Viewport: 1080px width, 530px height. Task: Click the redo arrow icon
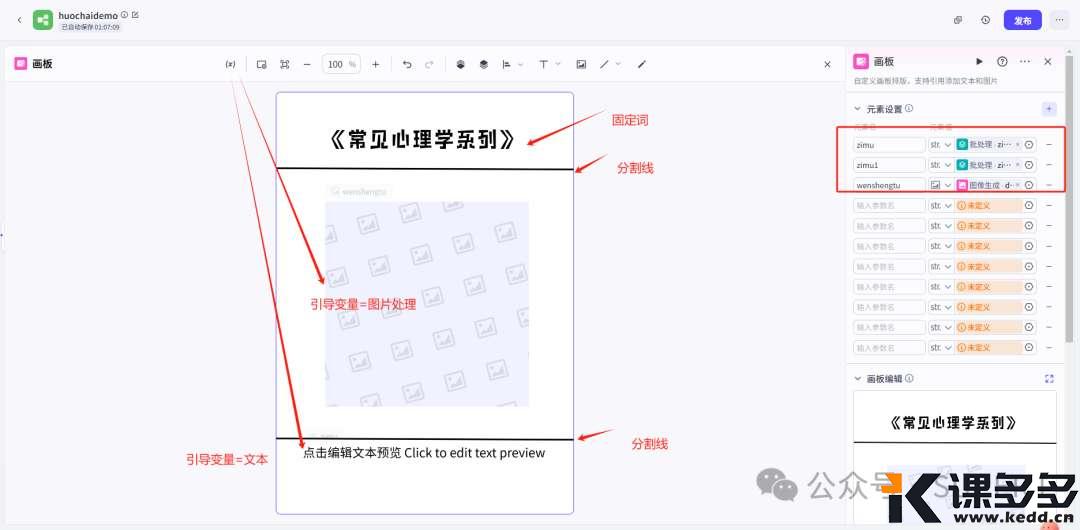[429, 64]
